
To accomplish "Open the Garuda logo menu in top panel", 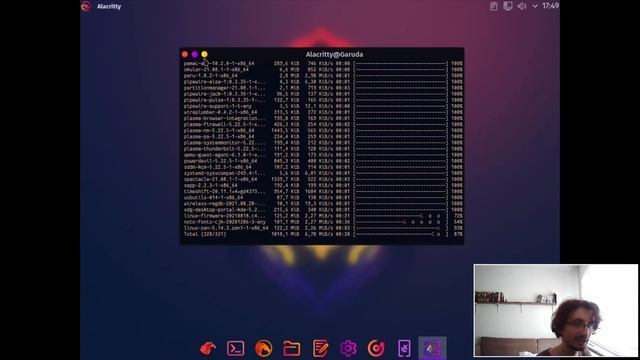I will (x=86, y=6).
